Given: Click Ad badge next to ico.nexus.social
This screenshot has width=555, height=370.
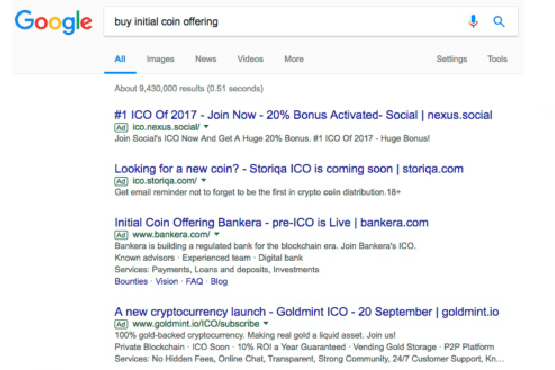Looking at the screenshot, I should (121, 127).
